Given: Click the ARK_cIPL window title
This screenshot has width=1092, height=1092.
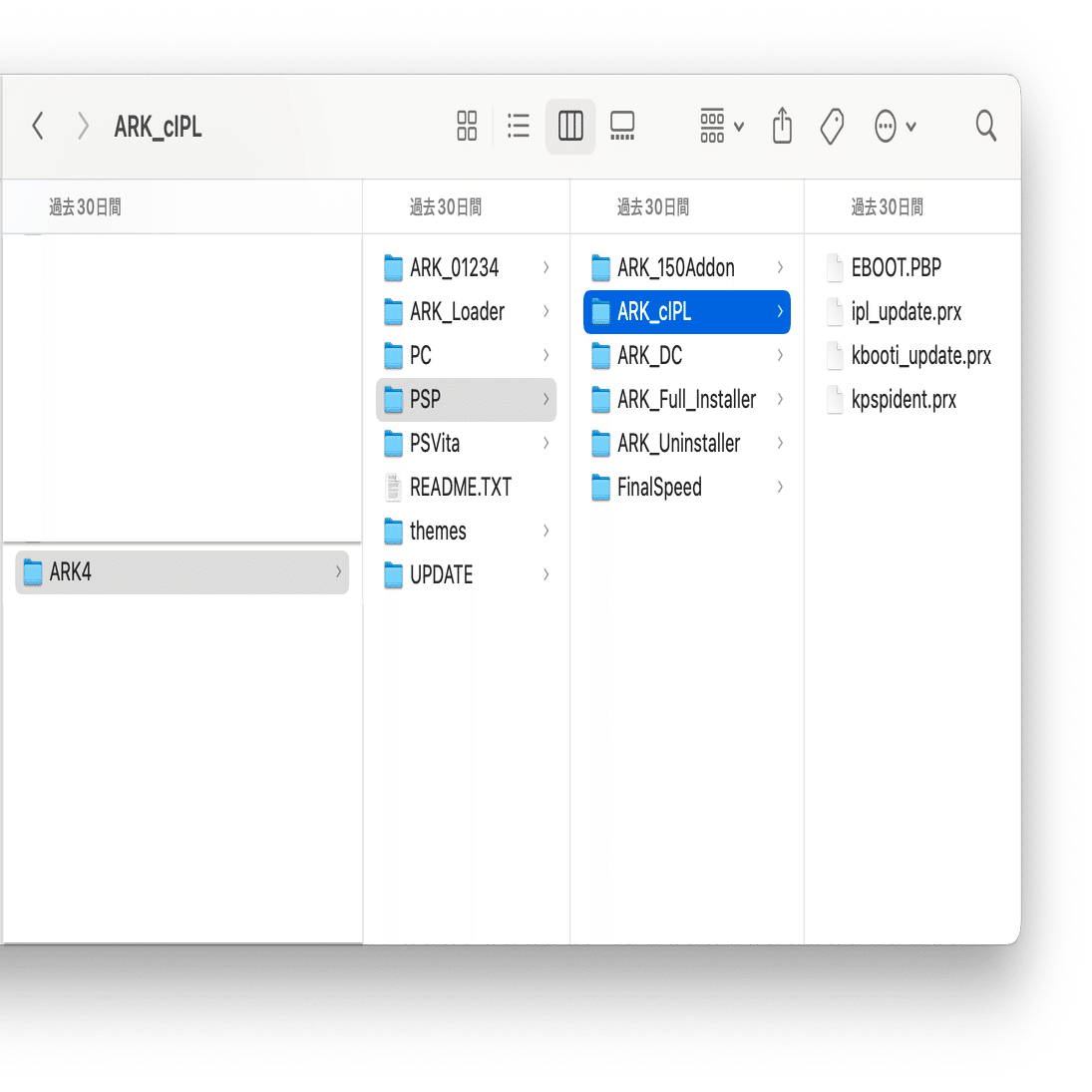Looking at the screenshot, I should tap(159, 127).
